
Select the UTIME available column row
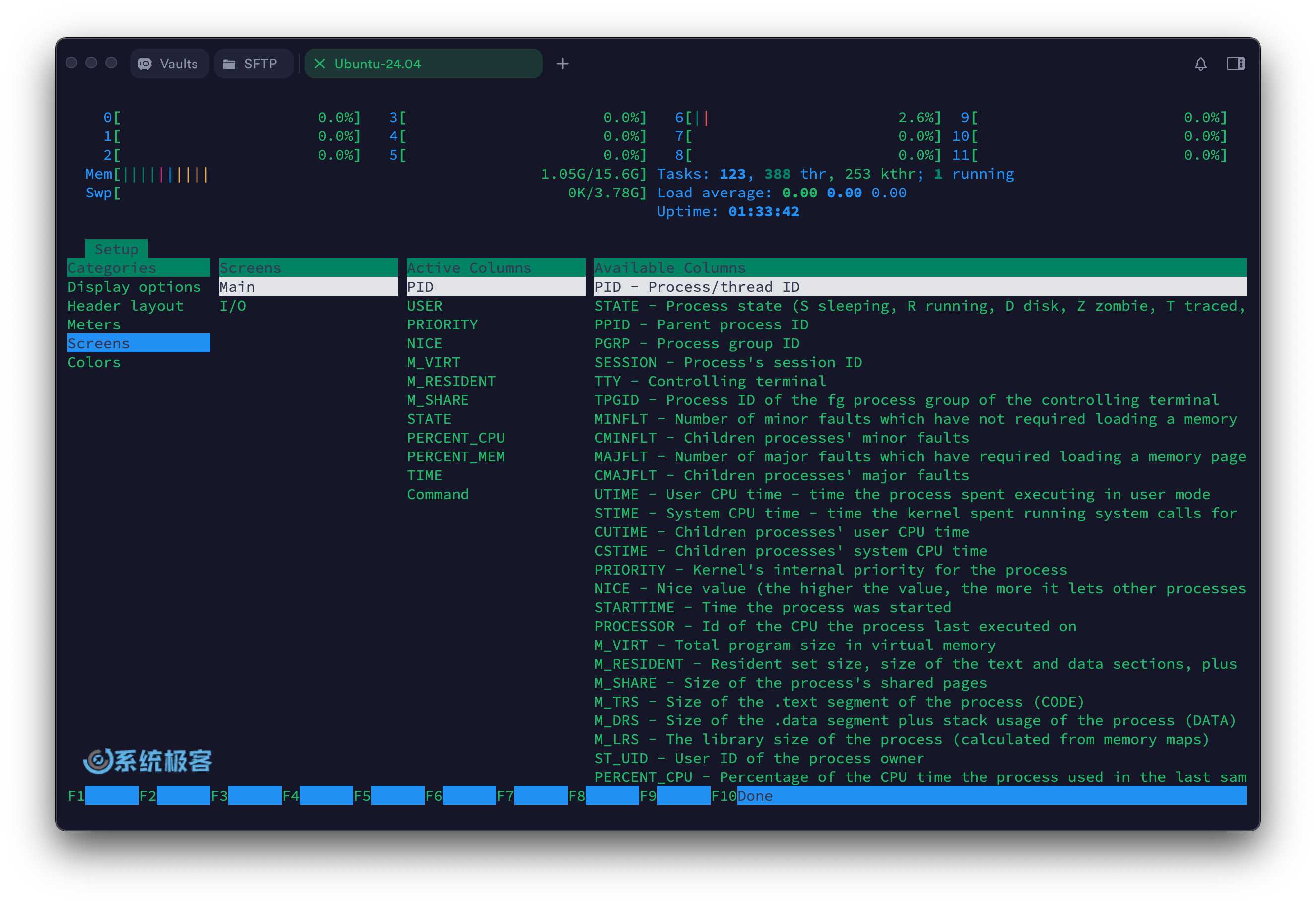click(x=920, y=495)
